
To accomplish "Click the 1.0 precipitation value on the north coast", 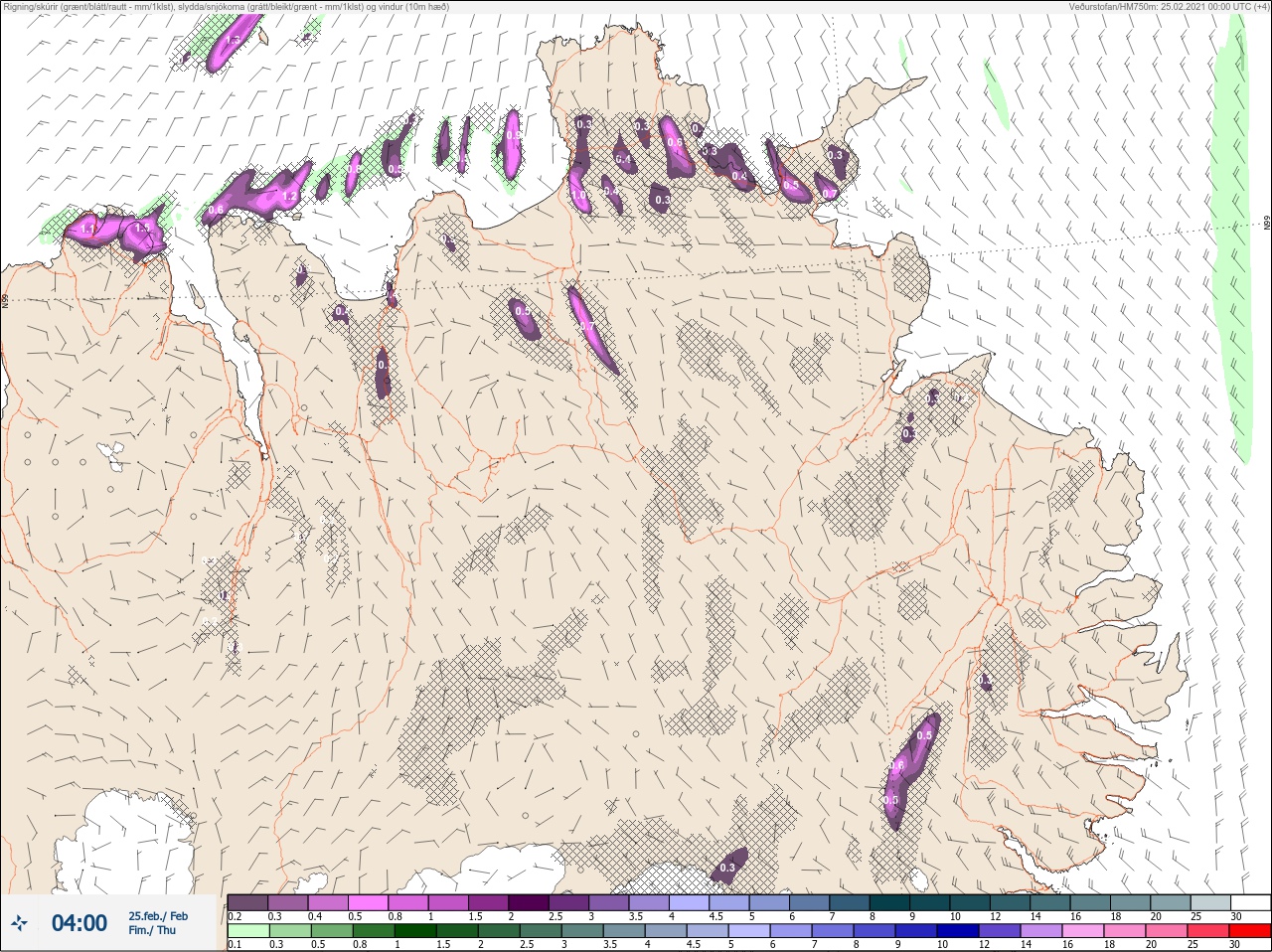I will click(x=579, y=196).
